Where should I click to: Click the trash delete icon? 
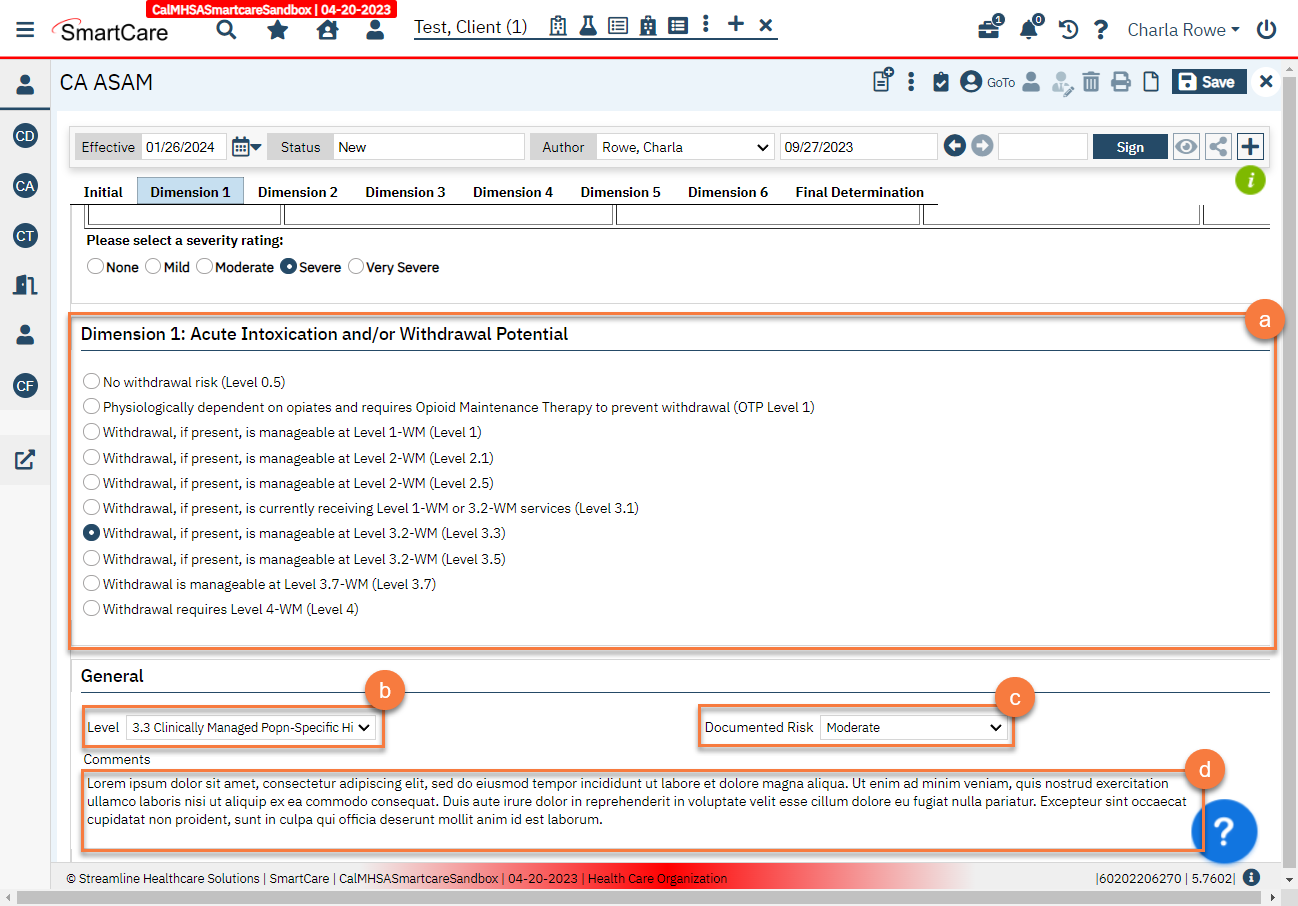point(1091,82)
